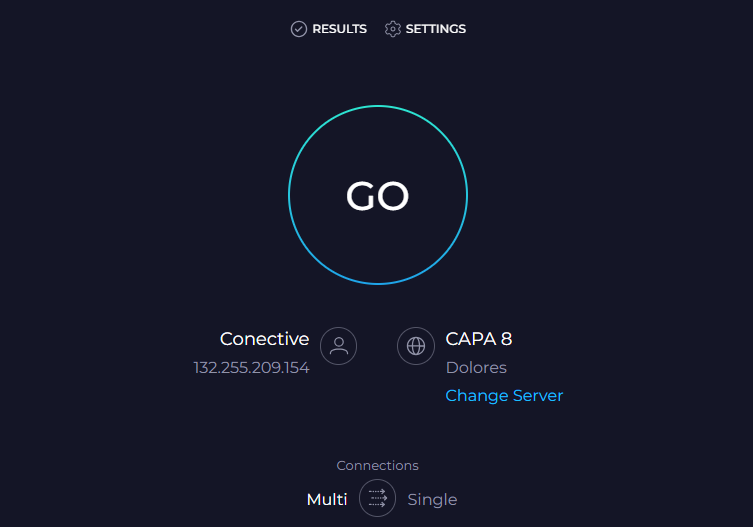This screenshot has width=753, height=527.
Task: Start the speed test with GO
Action: [378, 196]
